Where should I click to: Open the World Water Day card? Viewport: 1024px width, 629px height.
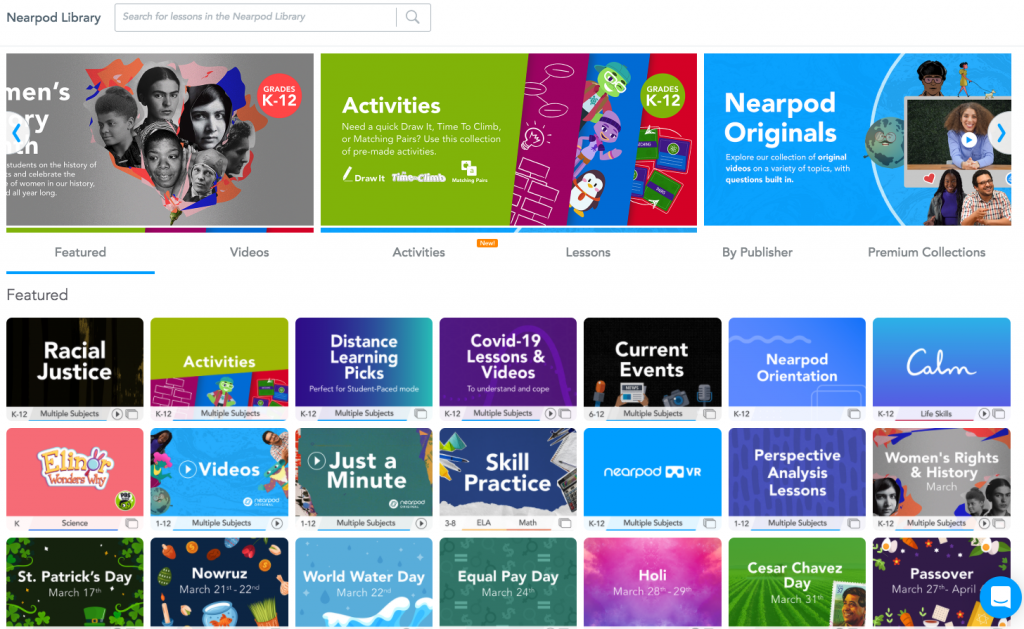coord(364,583)
